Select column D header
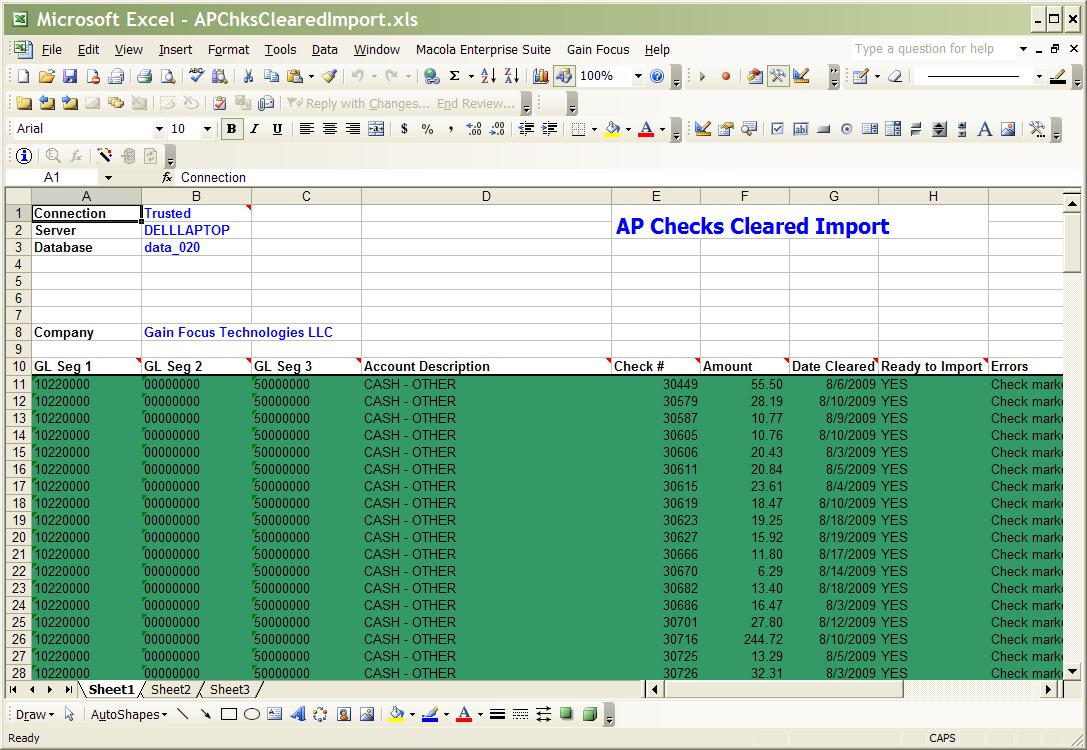1087x750 pixels. tap(486, 196)
